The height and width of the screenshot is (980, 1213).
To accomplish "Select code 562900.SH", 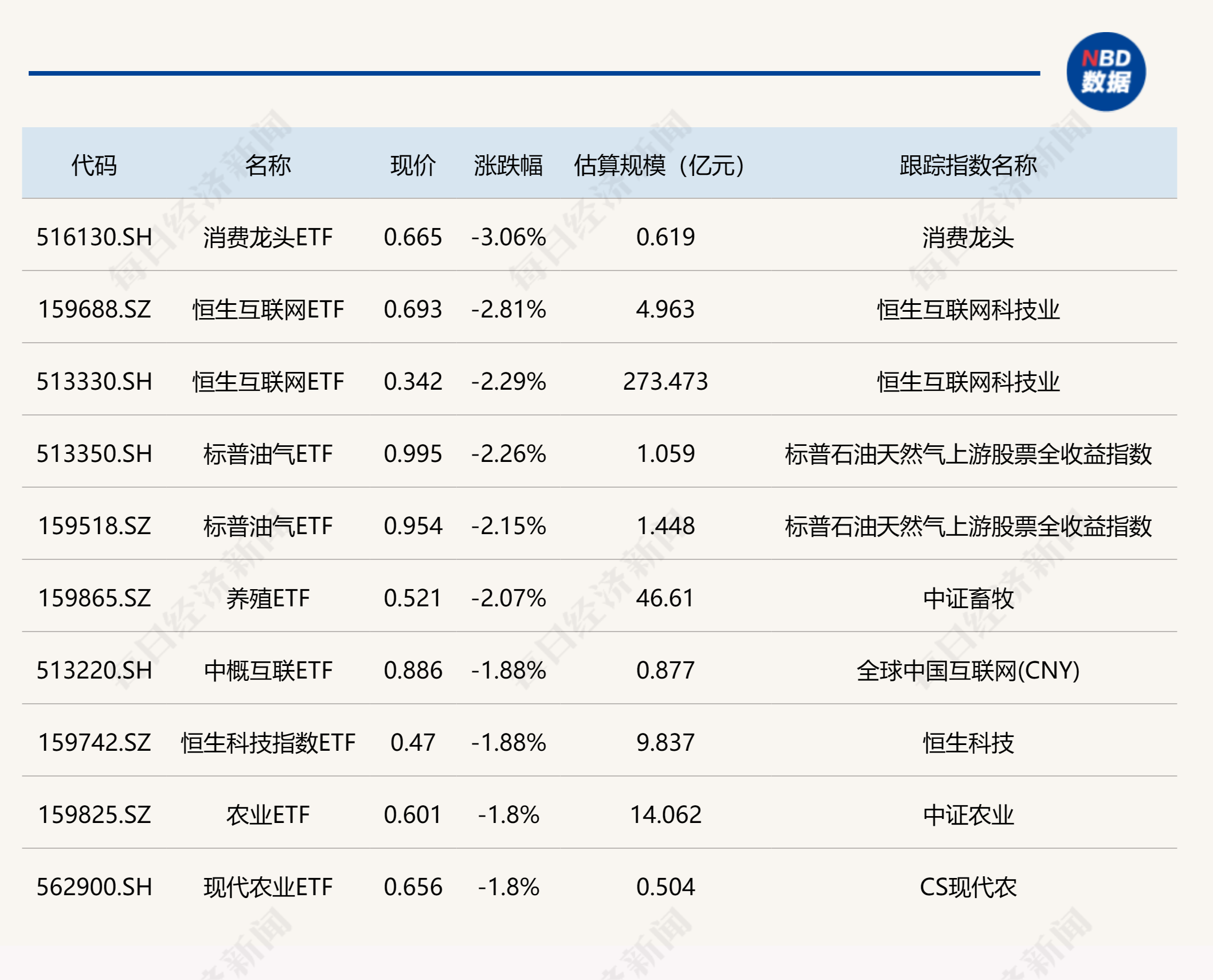I will coord(95,887).
